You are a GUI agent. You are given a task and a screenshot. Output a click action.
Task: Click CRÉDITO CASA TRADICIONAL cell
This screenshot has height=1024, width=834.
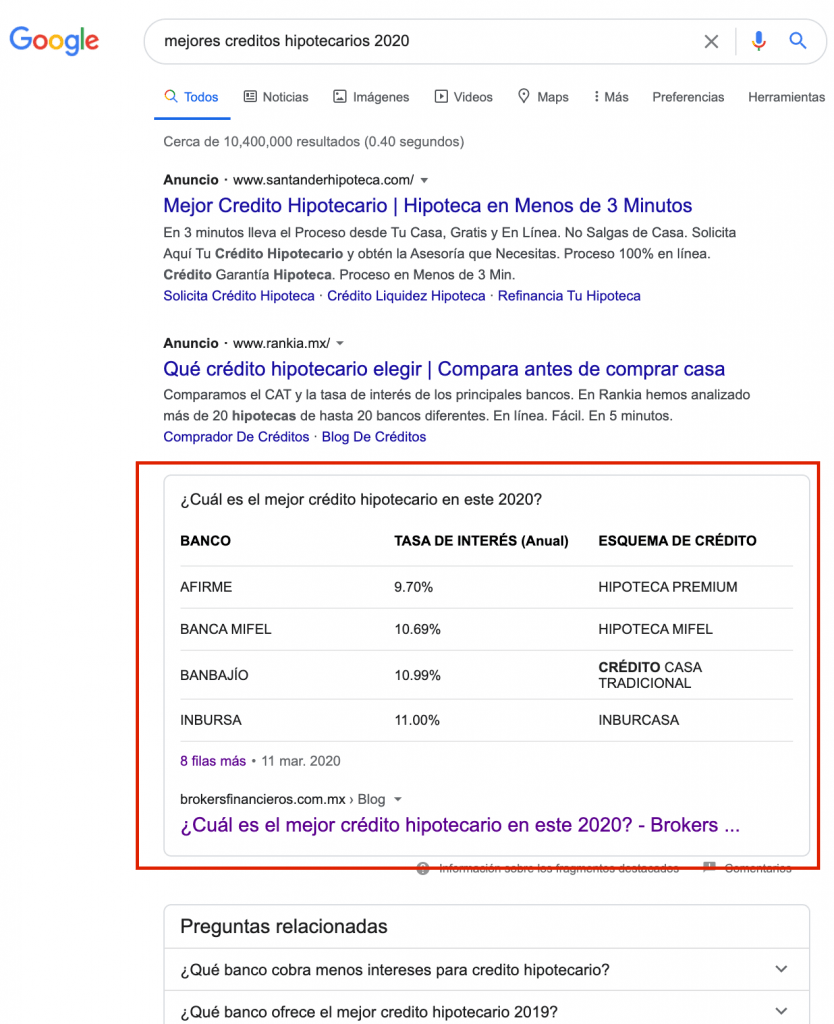click(650, 675)
